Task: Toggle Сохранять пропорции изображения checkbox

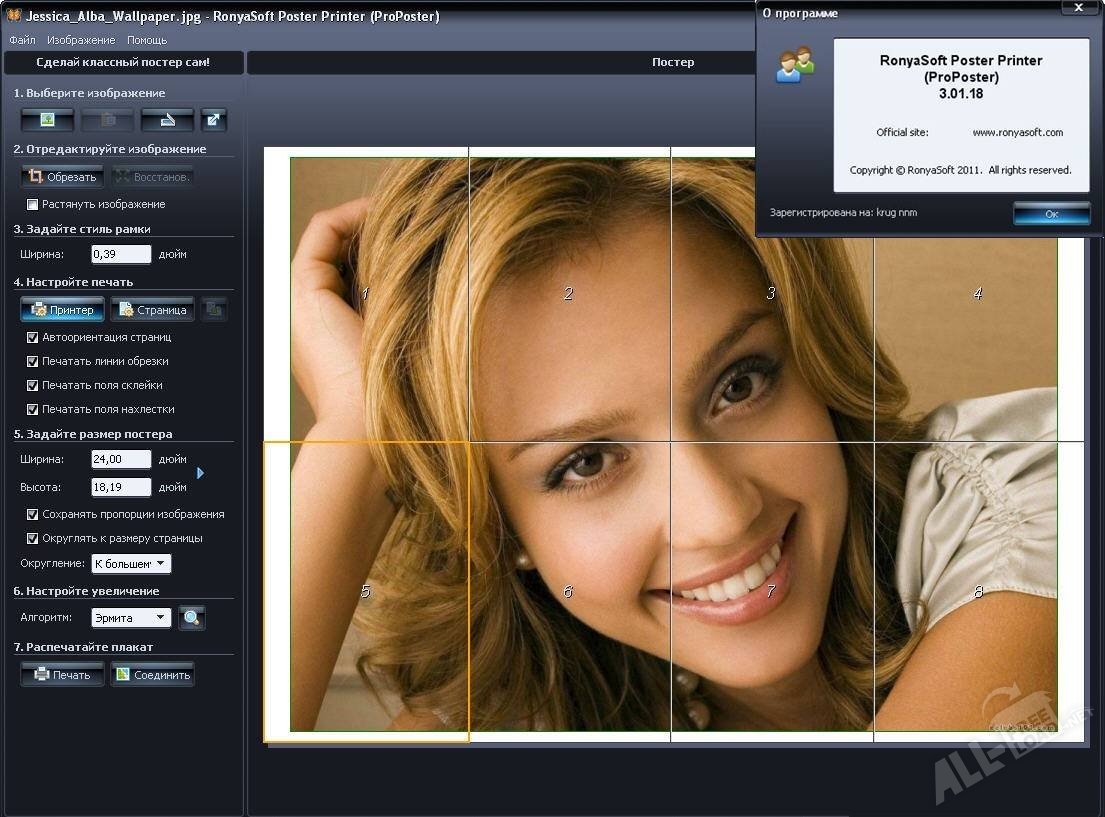Action: tap(33, 515)
